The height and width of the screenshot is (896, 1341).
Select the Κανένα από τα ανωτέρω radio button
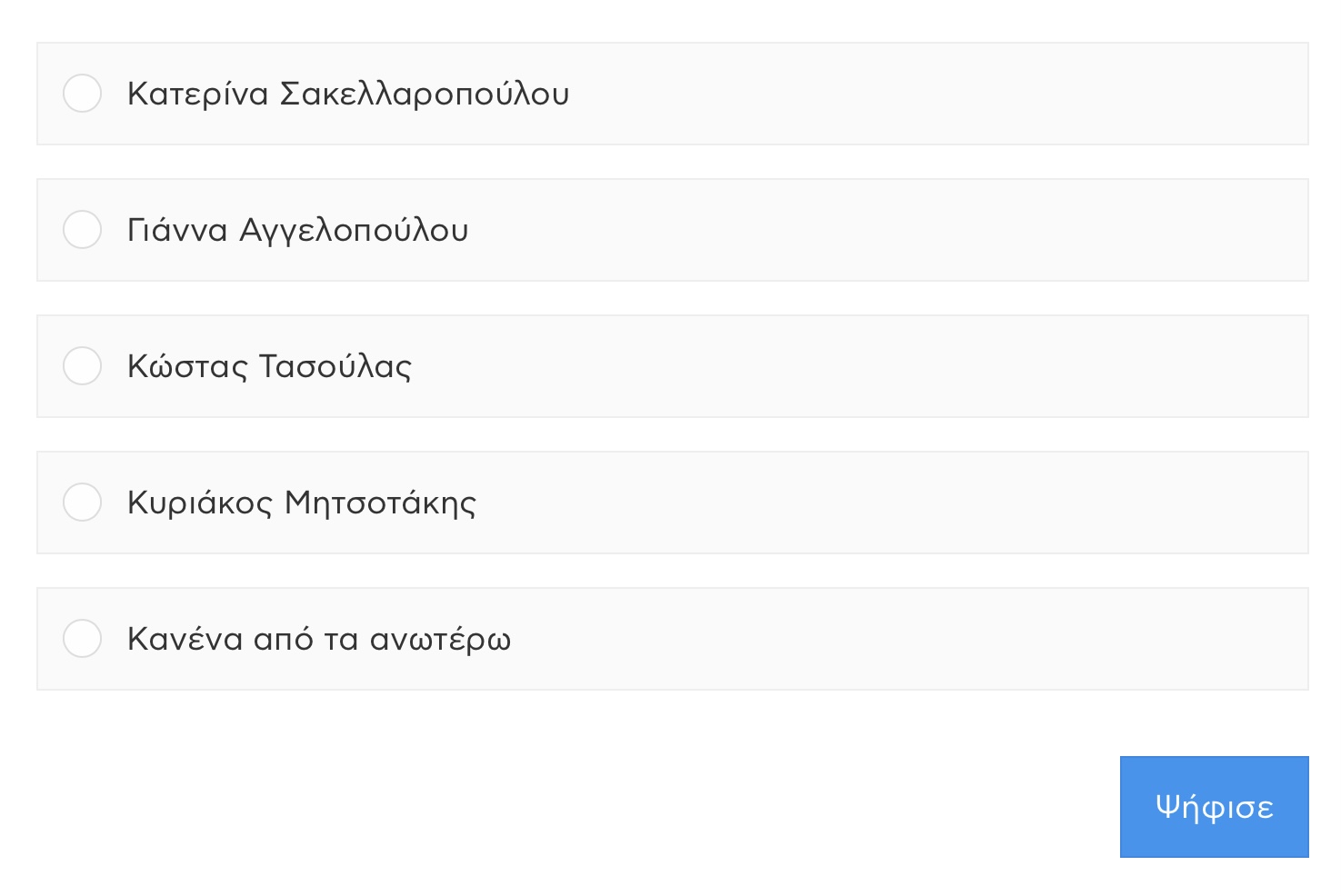click(x=82, y=639)
